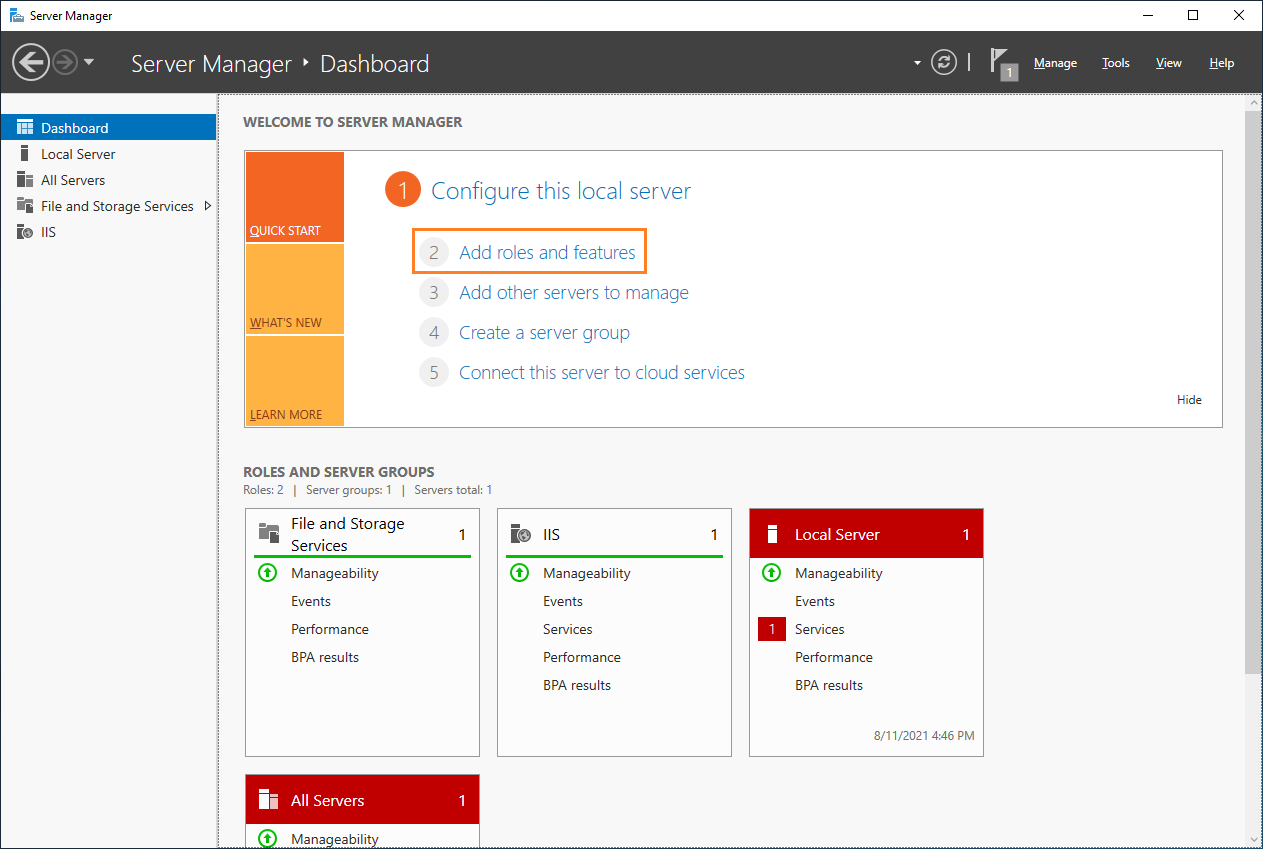Open Performance in the IIS tile
The image size is (1263, 849).
pos(582,657)
